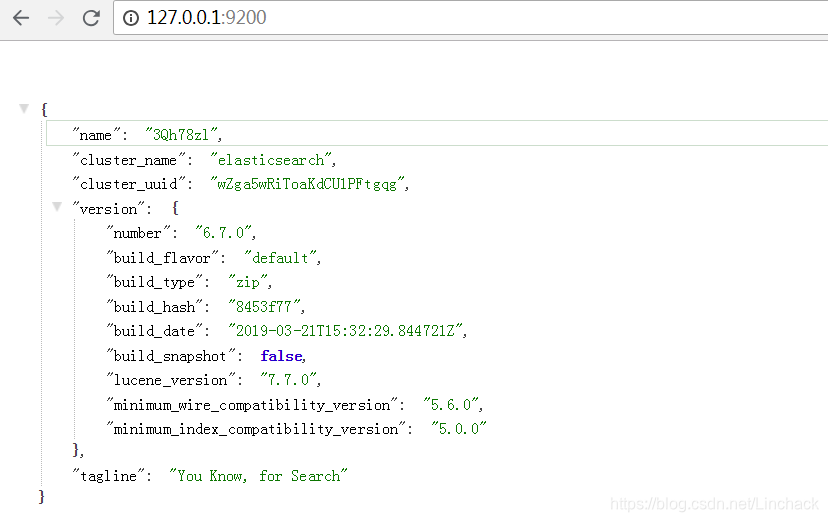
Task: Click the "build_snapshot" key
Action: (x=171, y=356)
